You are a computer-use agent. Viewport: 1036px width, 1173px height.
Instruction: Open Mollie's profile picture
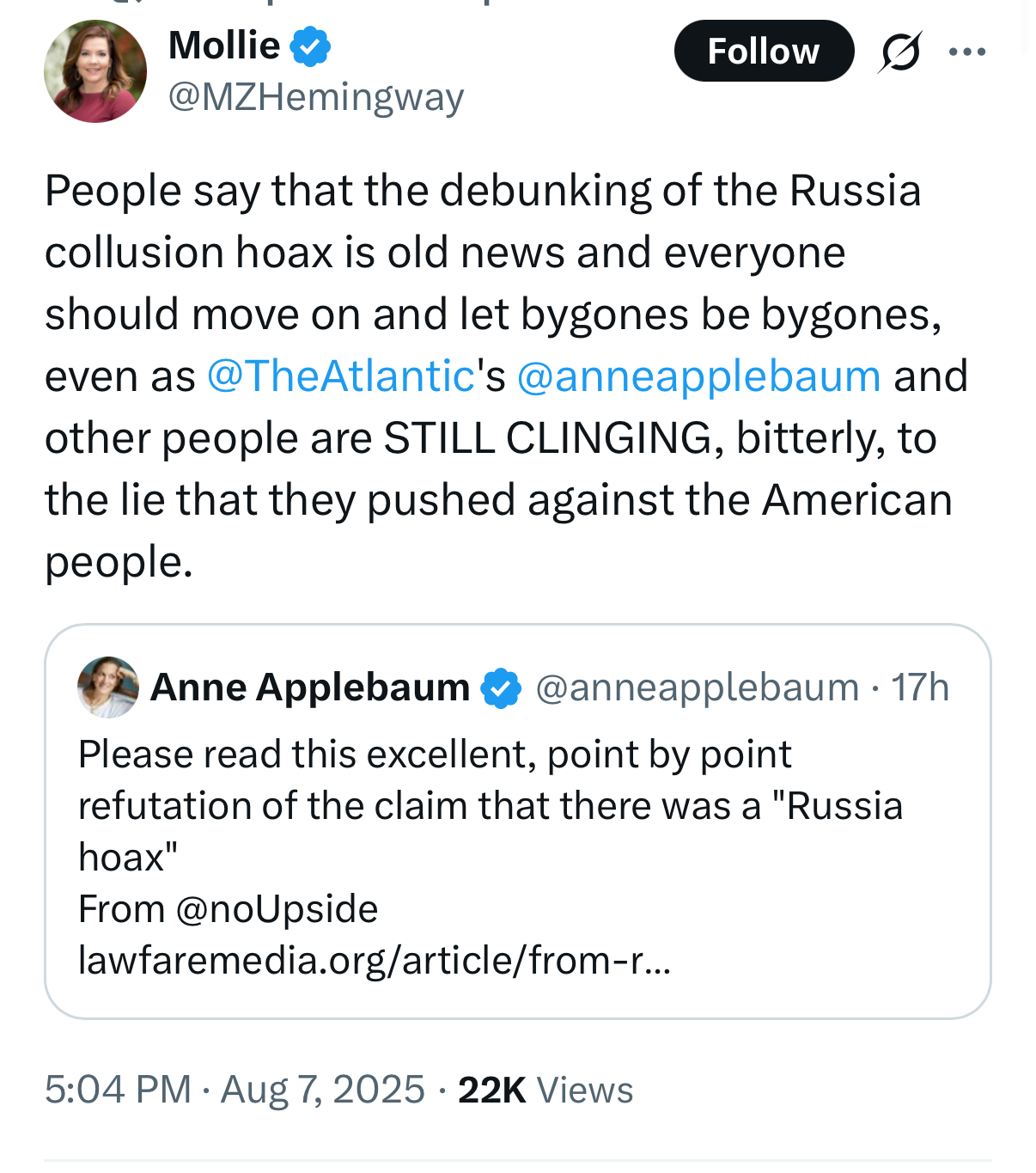tap(94, 71)
